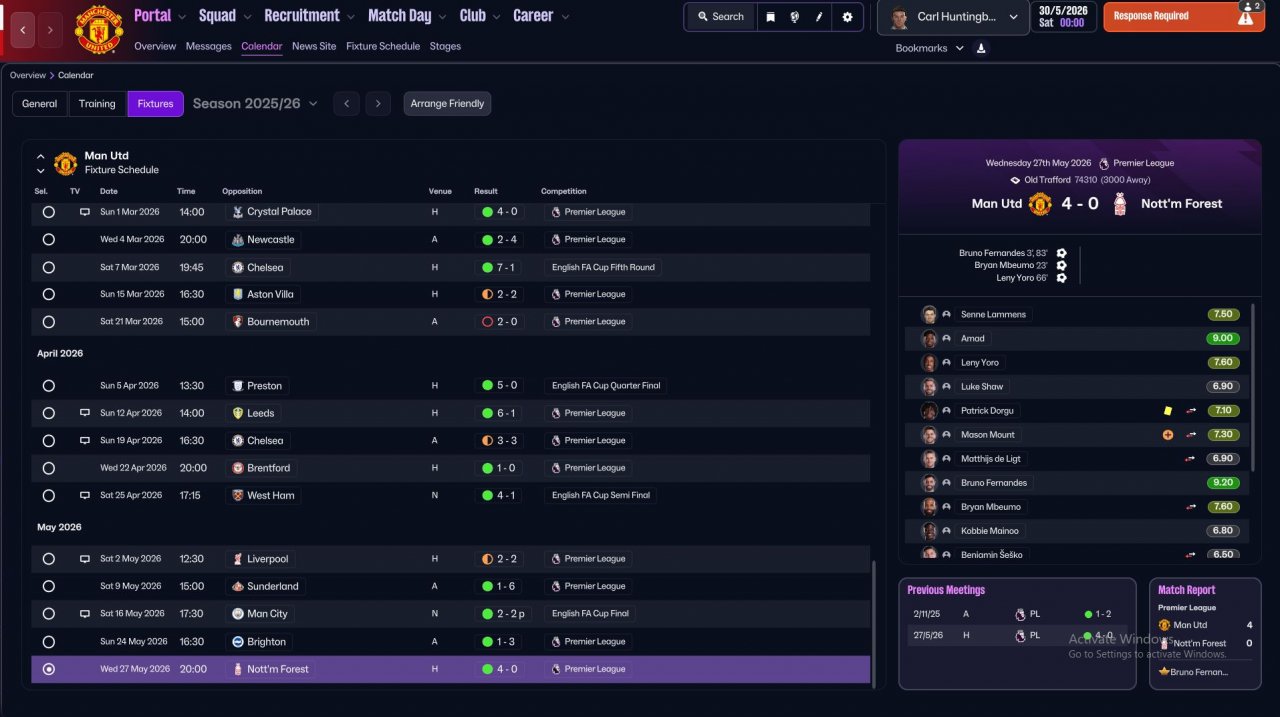Image resolution: width=1280 pixels, height=717 pixels.
Task: Open the Messages submenu item
Action: [x=208, y=47]
